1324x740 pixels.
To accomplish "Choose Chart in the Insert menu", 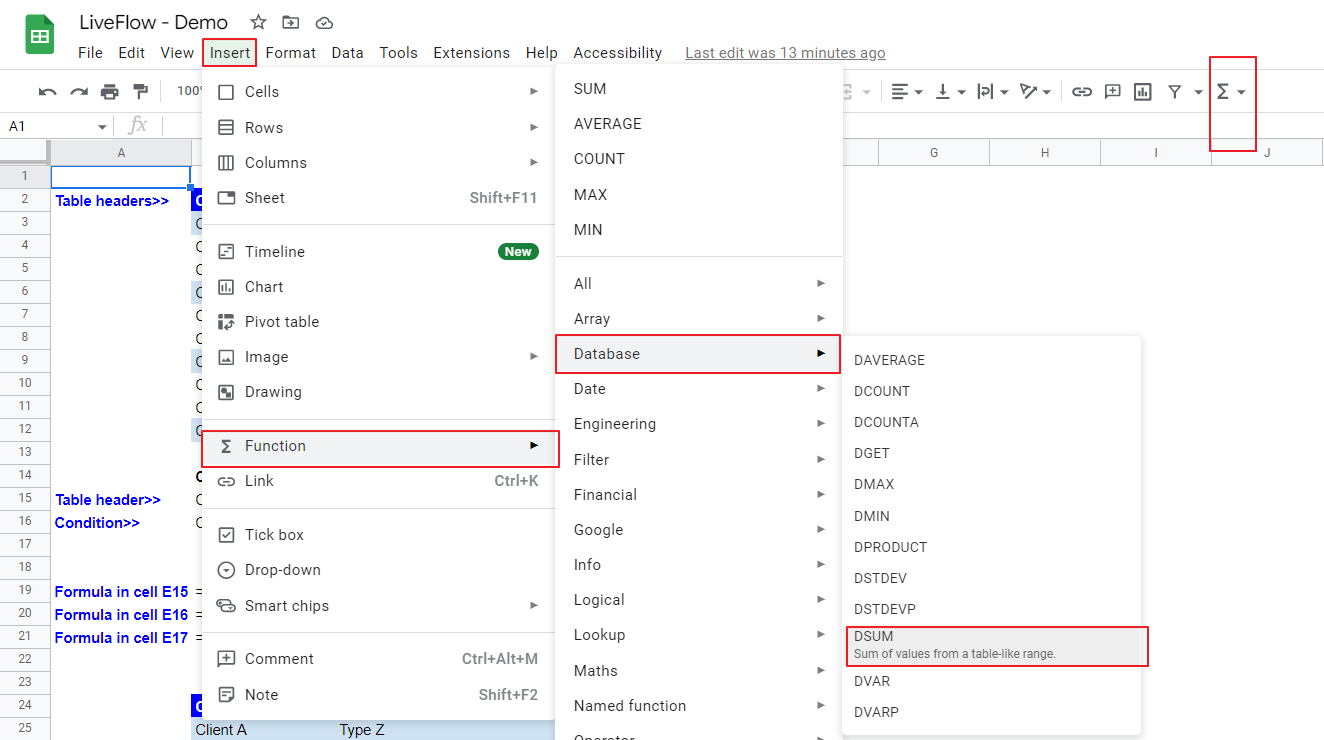I will click(378, 287).
